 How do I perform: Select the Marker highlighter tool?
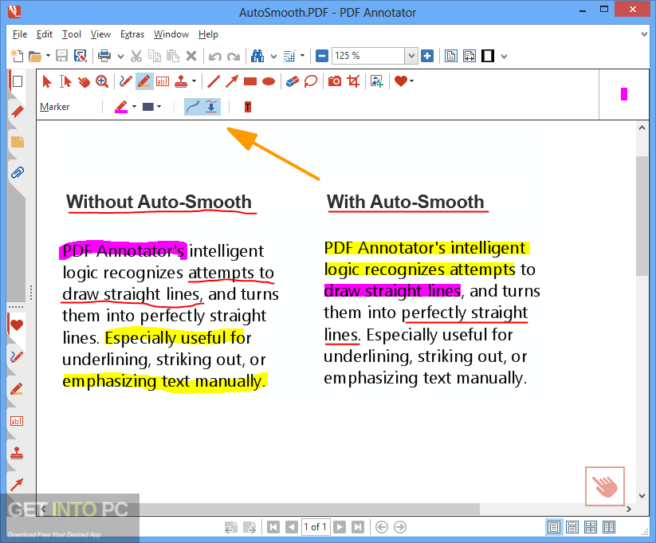click(x=144, y=81)
